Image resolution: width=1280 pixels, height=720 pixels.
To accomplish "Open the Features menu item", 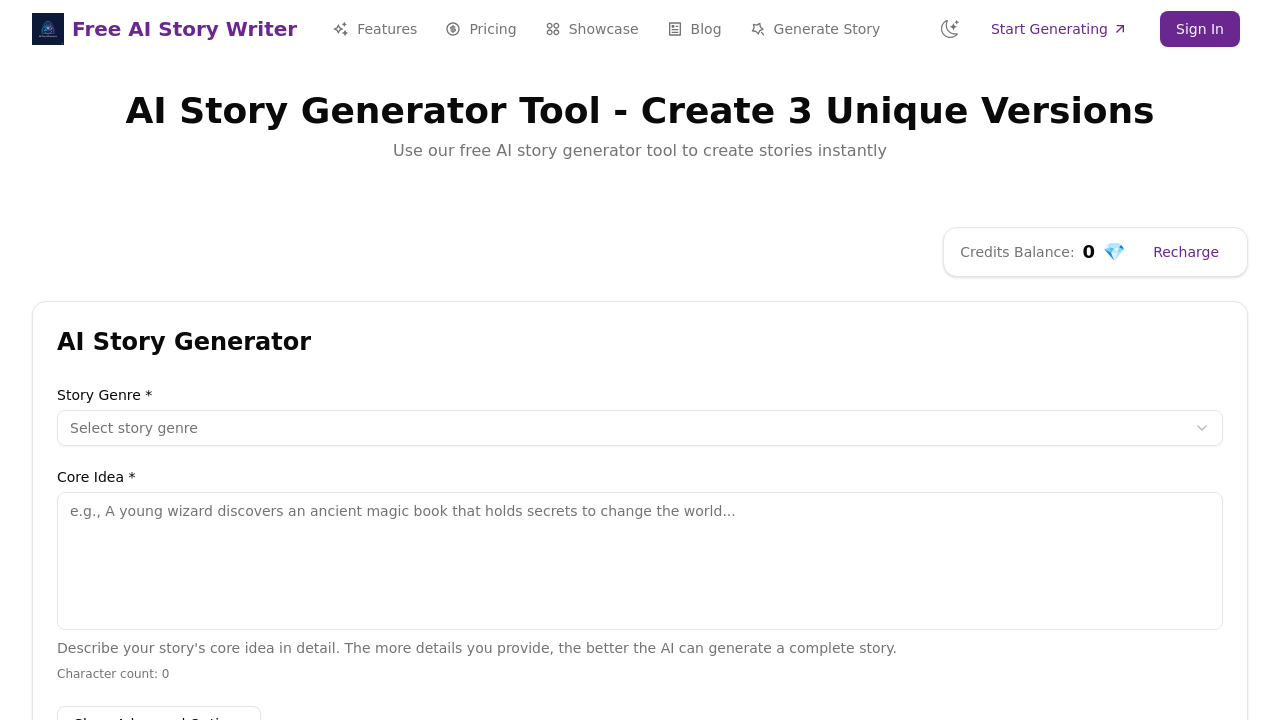I will [x=388, y=28].
